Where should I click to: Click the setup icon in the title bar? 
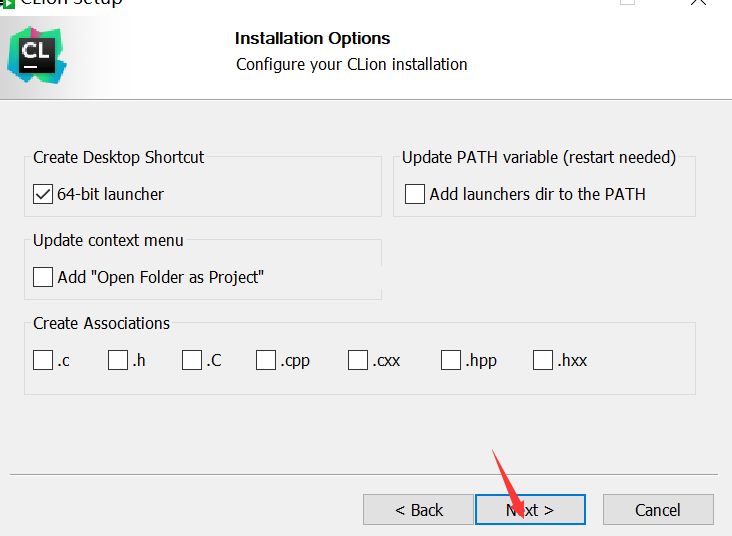[x=8, y=3]
